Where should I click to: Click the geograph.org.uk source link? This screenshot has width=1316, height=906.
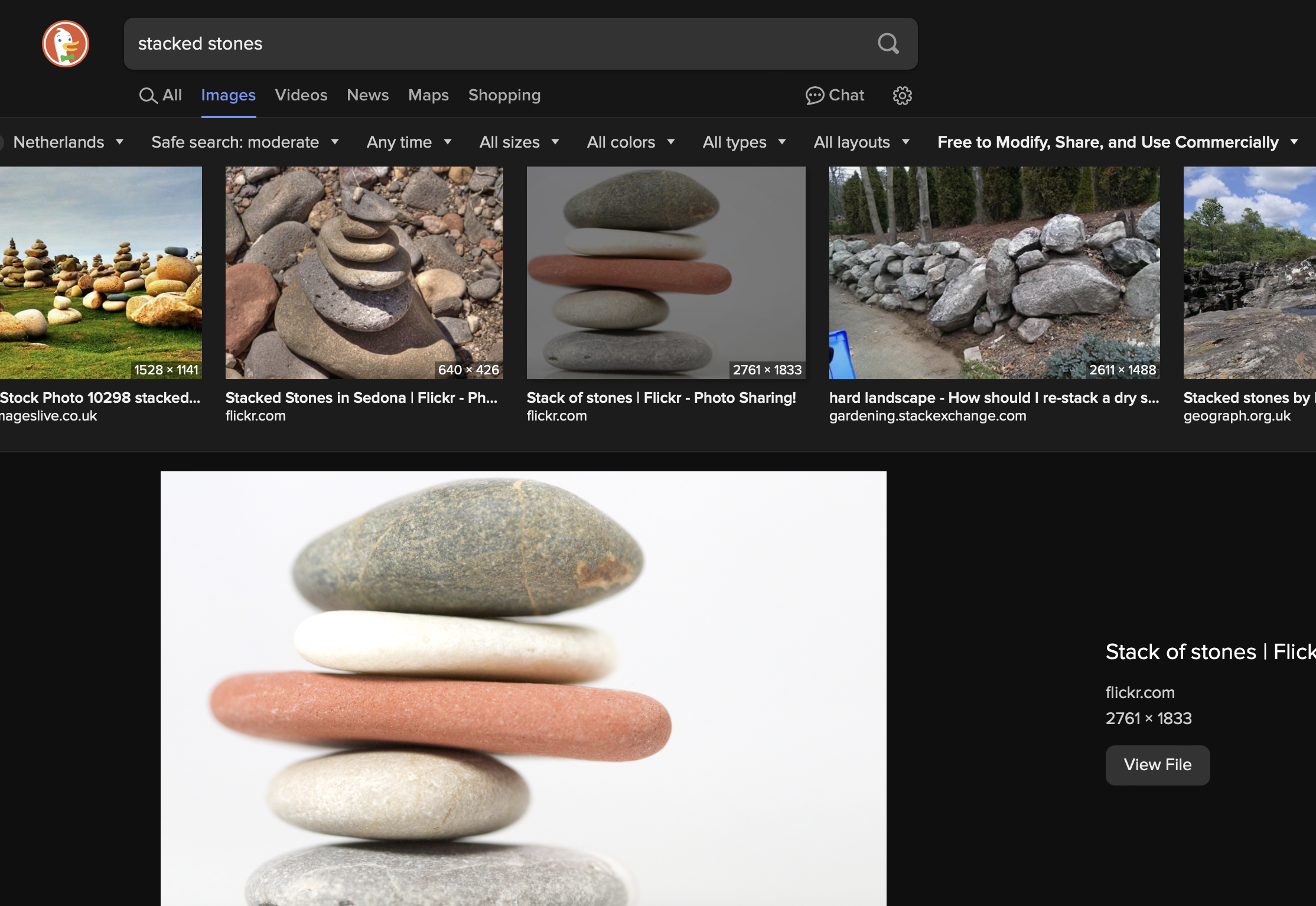coord(1237,416)
